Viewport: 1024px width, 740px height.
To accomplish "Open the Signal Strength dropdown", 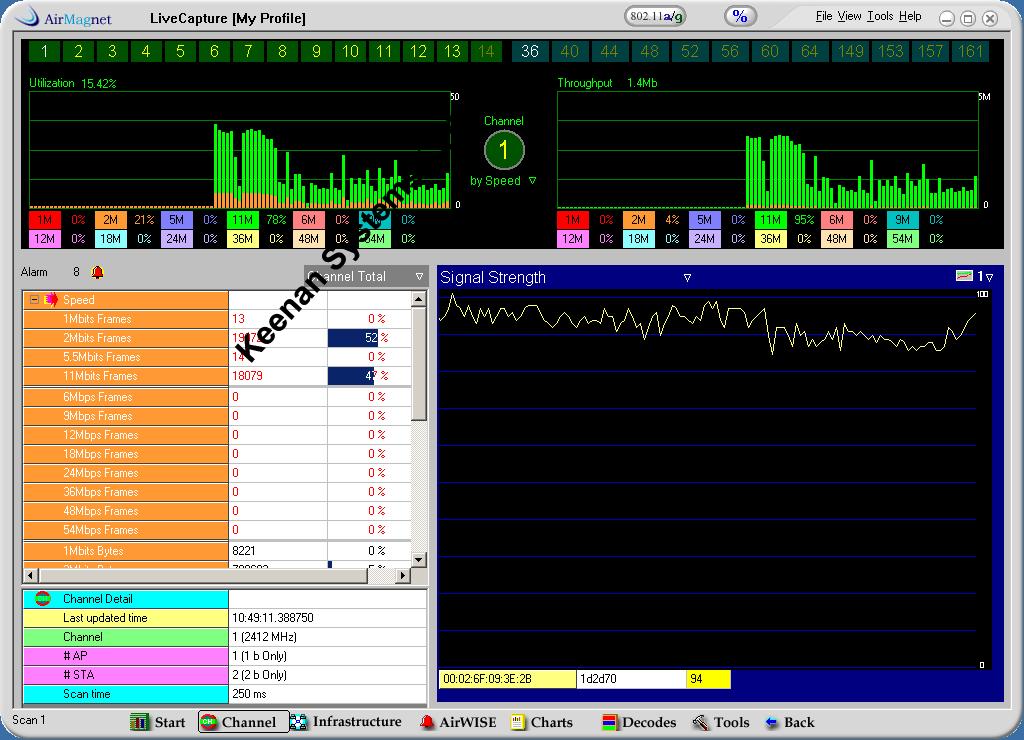I will click(x=687, y=278).
